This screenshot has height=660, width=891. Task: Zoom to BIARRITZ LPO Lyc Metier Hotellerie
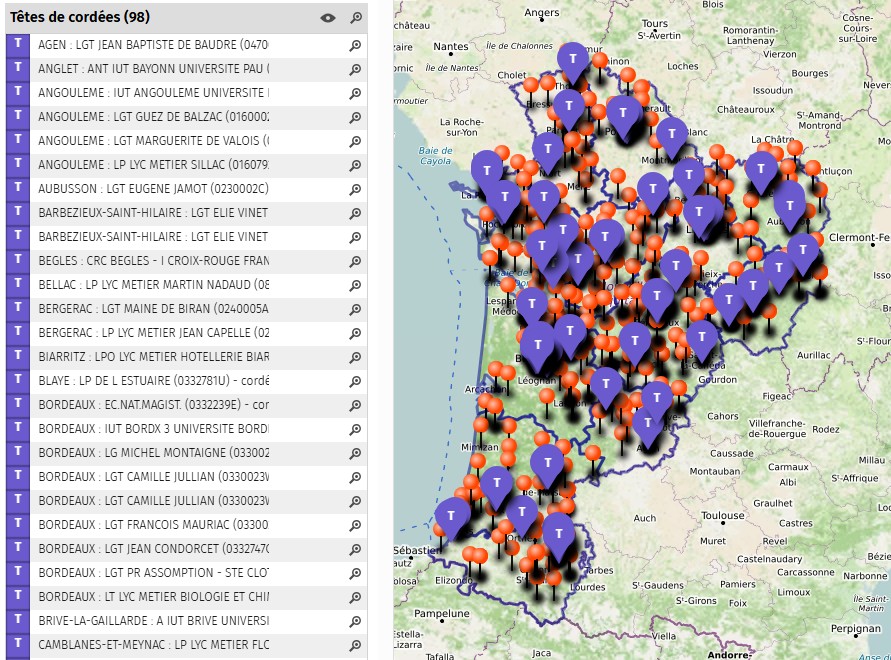(x=355, y=358)
